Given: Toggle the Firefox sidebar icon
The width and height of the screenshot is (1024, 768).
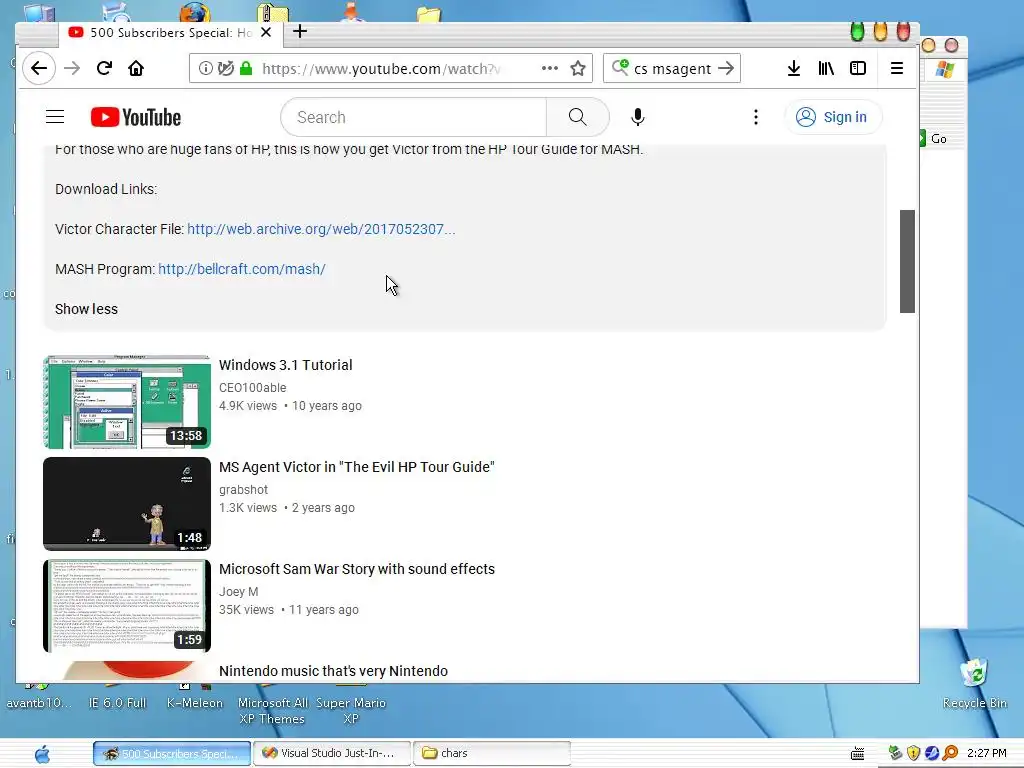Looking at the screenshot, I should point(857,68).
